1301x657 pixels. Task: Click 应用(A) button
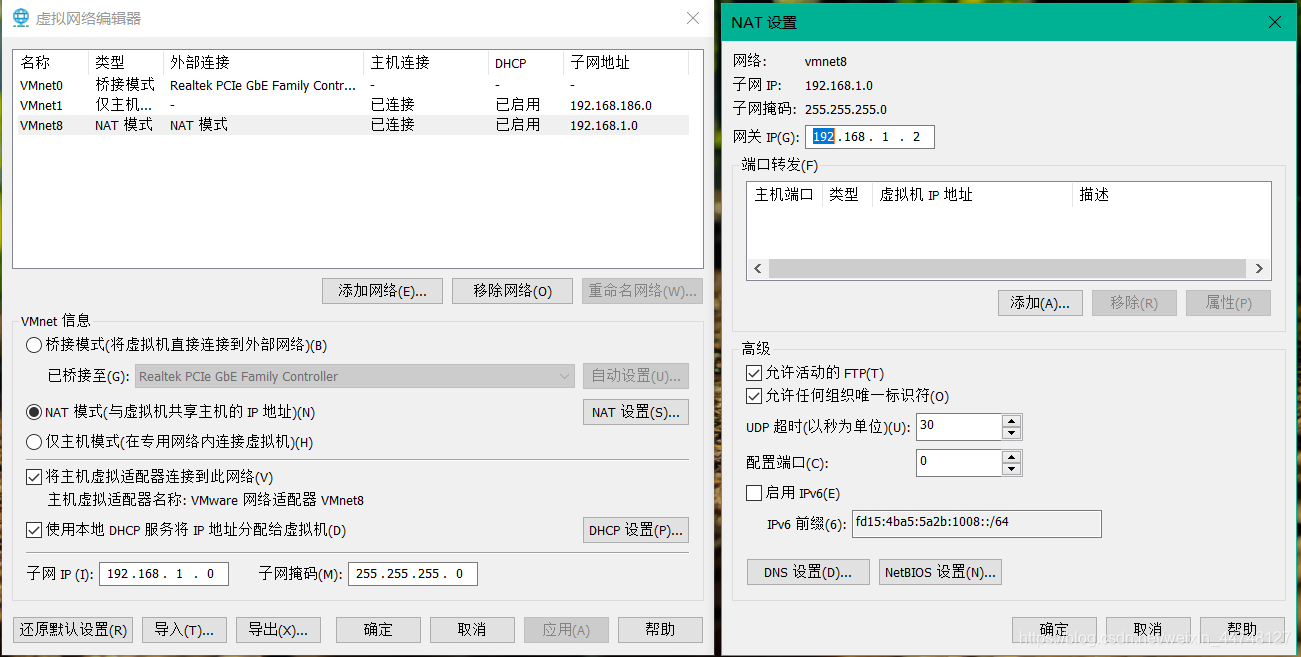566,630
